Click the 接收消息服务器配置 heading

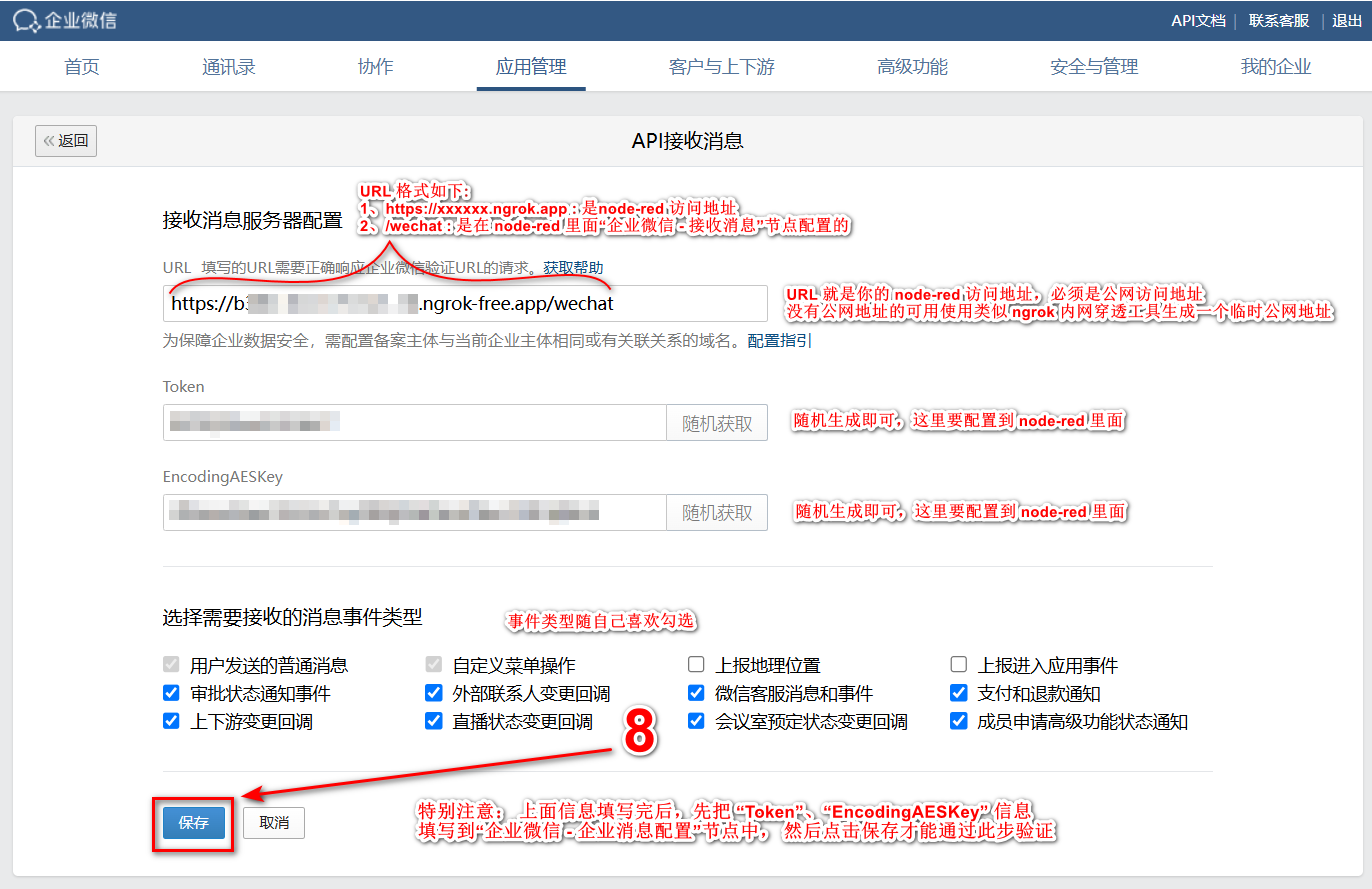pyautogui.click(x=252, y=220)
